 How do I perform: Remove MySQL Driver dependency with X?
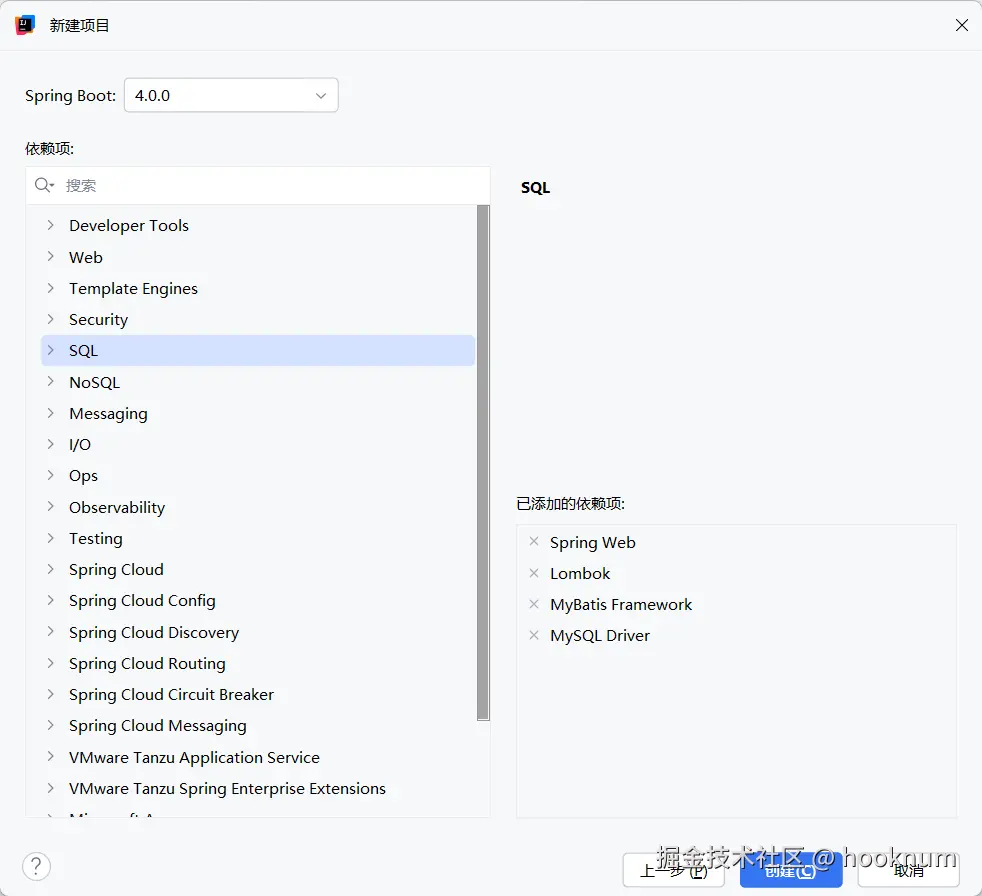[x=534, y=635]
